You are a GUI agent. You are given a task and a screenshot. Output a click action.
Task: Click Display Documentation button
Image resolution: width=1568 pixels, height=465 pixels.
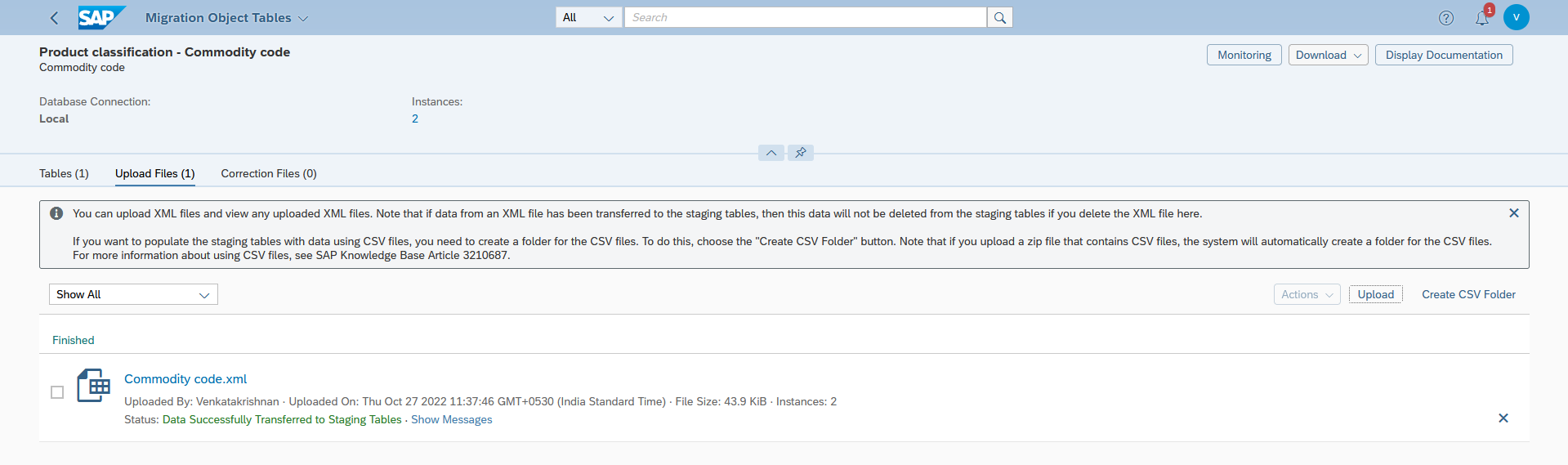coord(1444,55)
